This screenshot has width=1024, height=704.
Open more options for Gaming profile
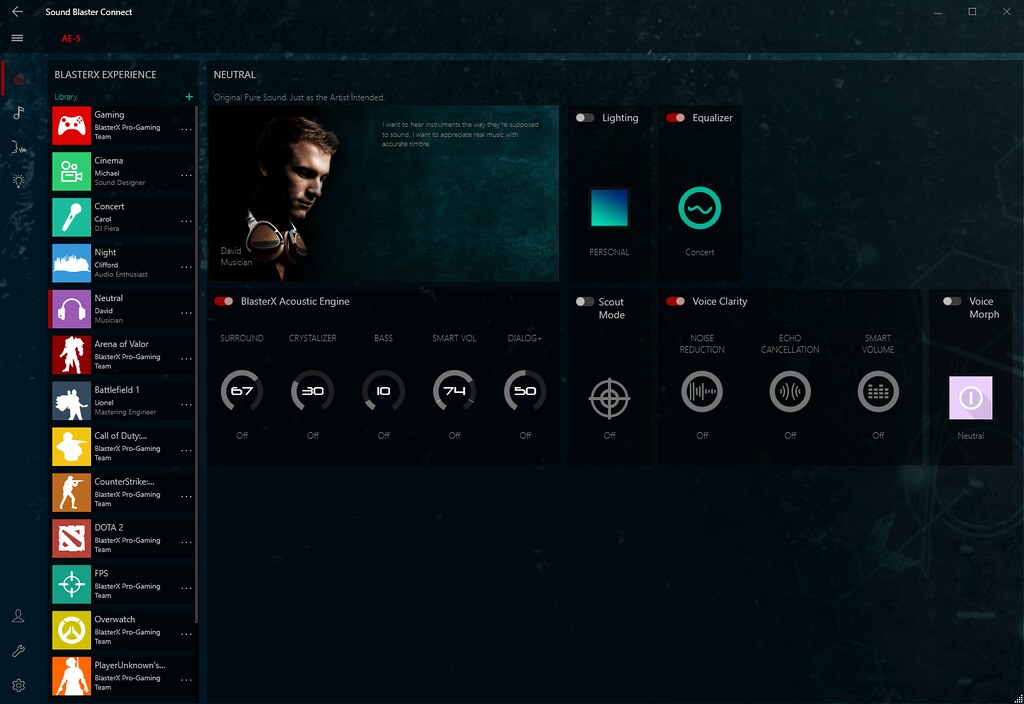[187, 129]
